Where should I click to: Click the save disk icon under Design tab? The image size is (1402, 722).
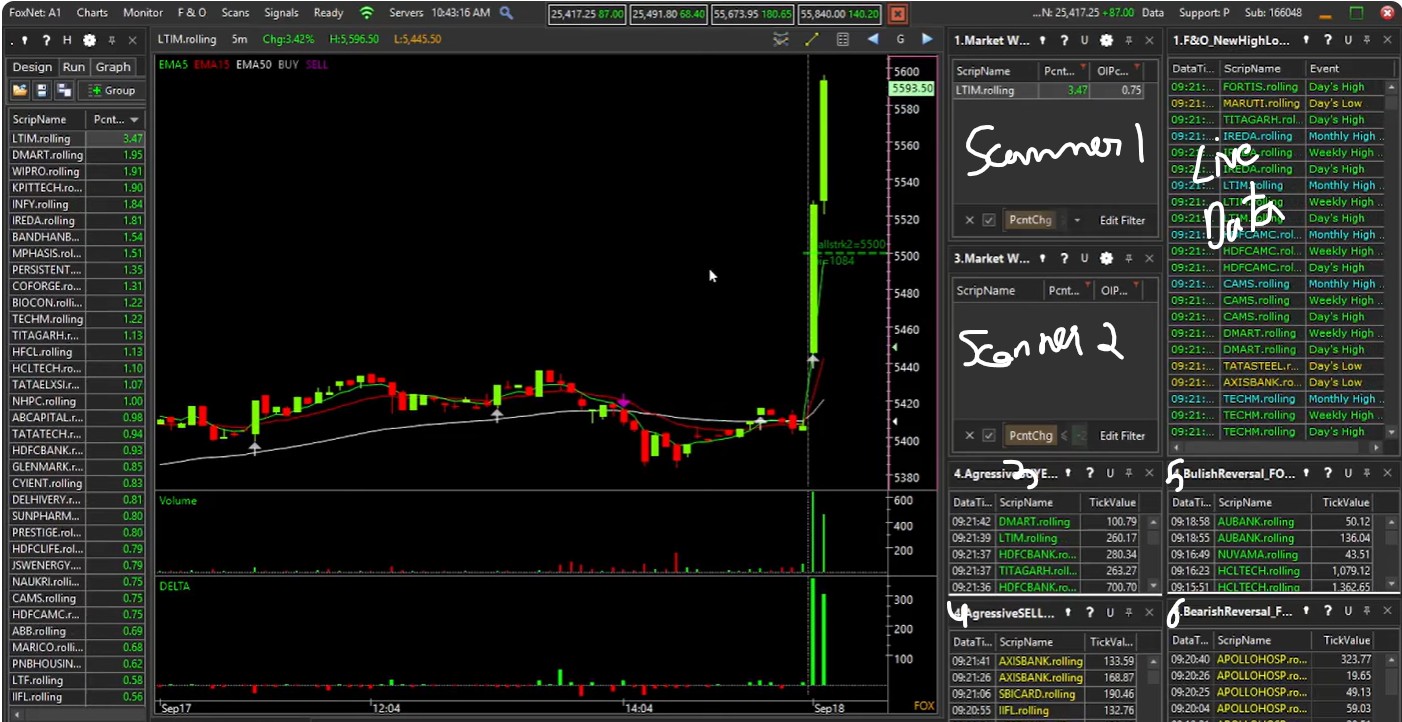click(42, 90)
